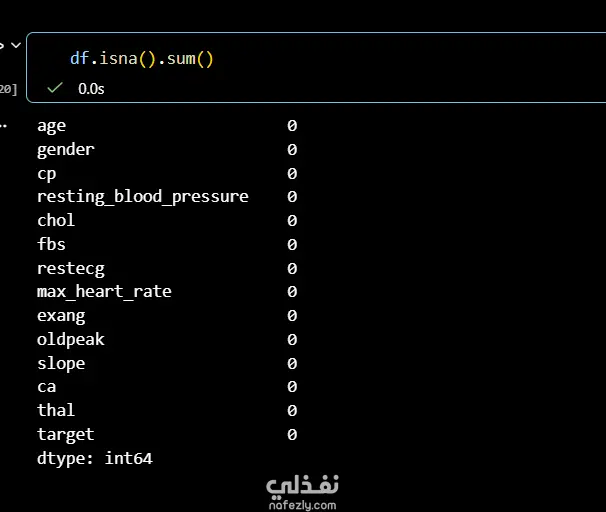Open the output more actions ellipsis
Screen dimensions: 606x512
click(x=3, y=126)
